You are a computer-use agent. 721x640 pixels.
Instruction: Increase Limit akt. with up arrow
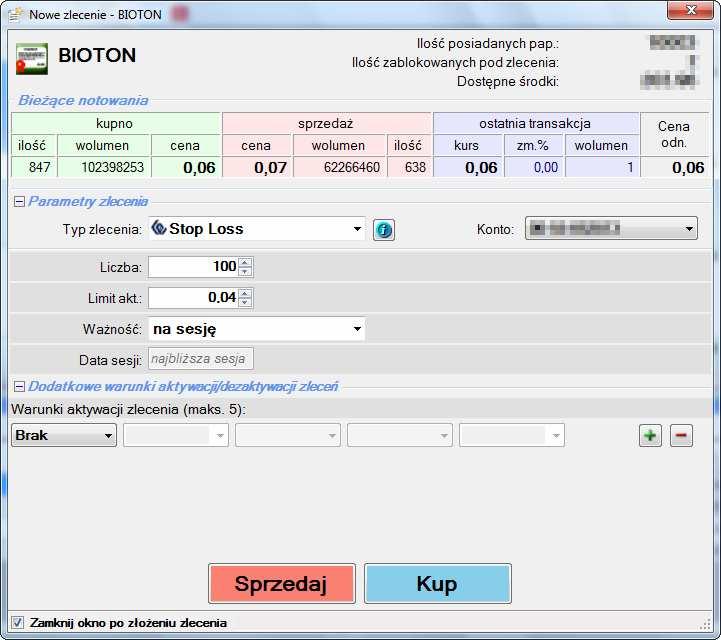point(245,293)
